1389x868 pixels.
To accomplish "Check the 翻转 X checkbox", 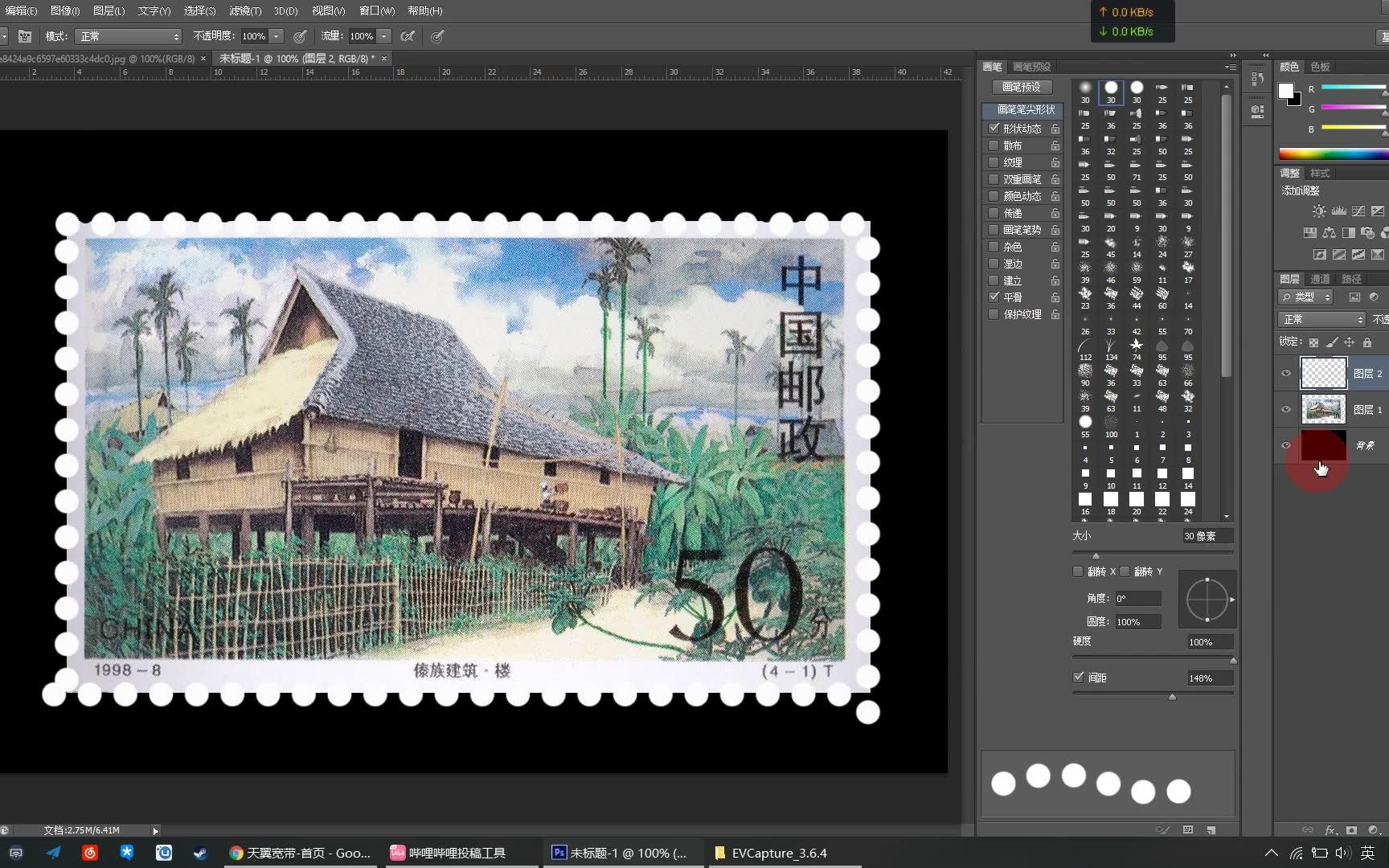I will pyautogui.click(x=1078, y=571).
